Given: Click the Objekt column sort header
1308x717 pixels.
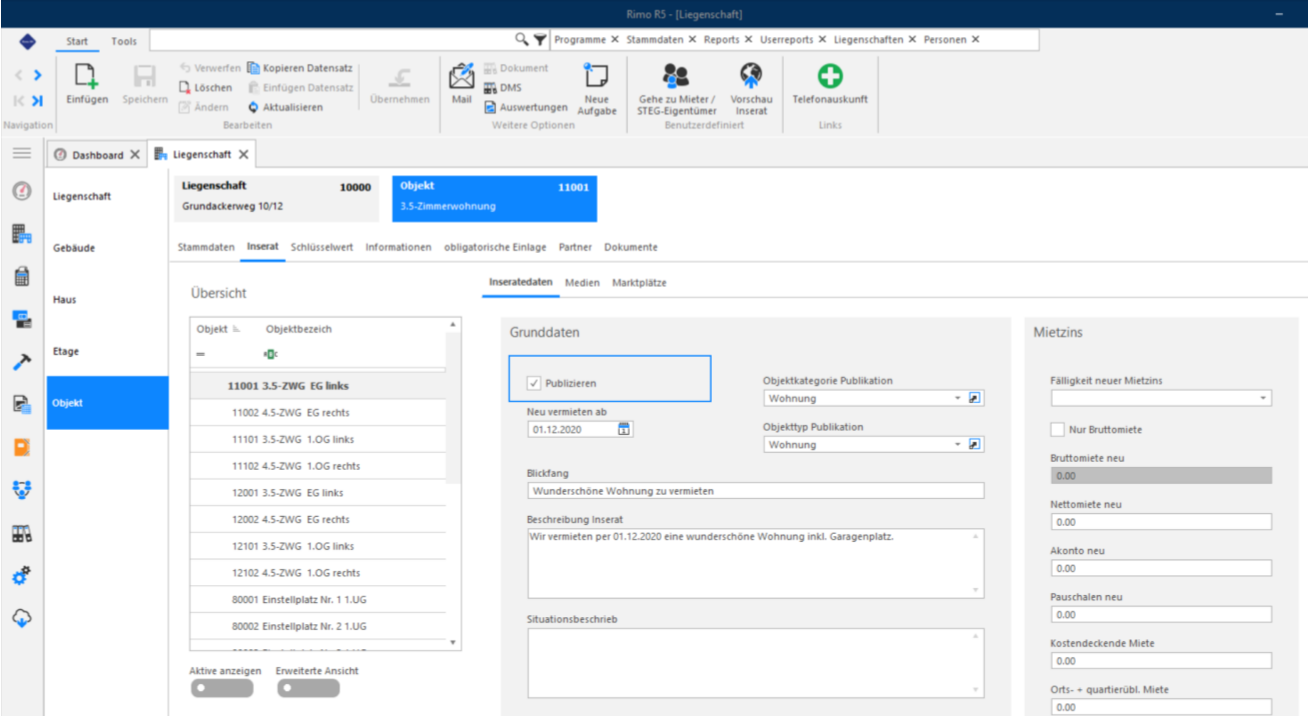Looking at the screenshot, I should tap(219, 329).
